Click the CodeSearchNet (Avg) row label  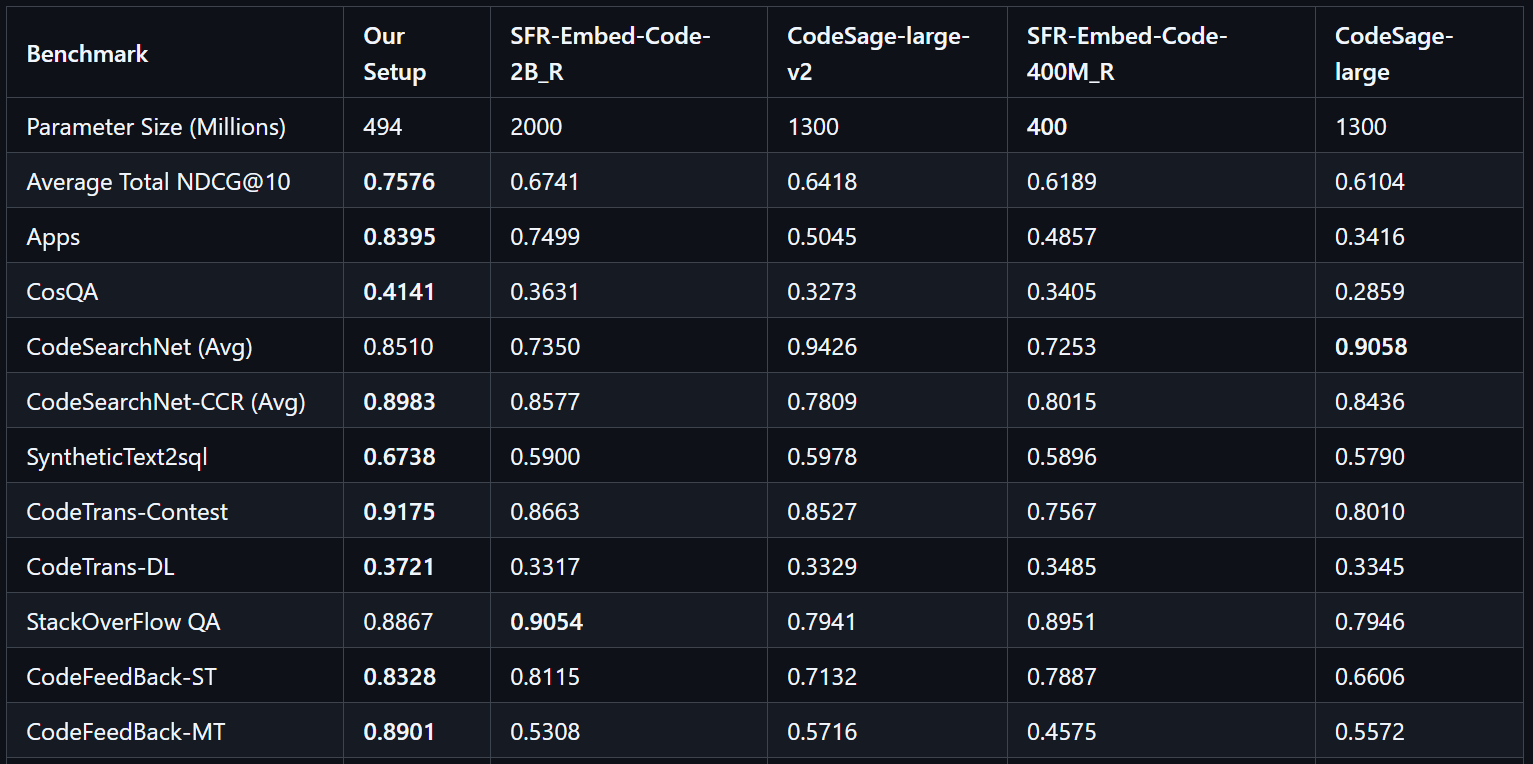pos(139,347)
